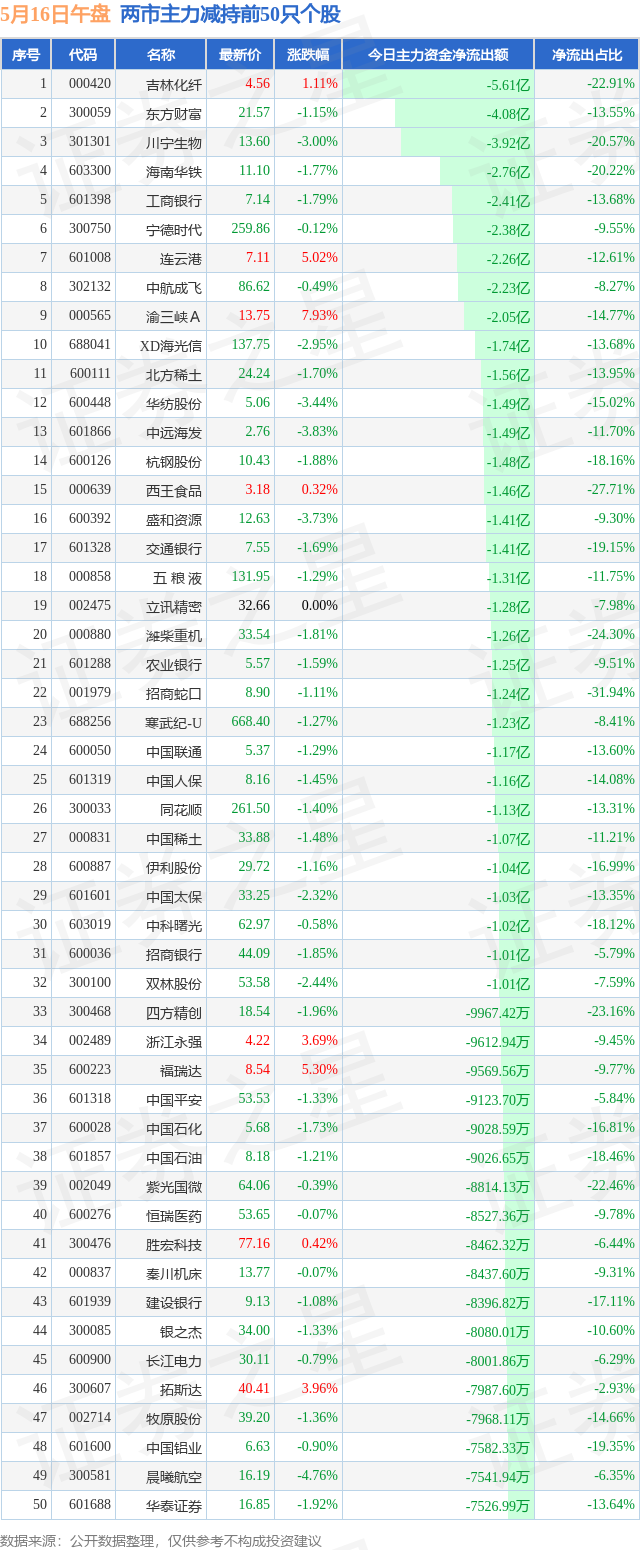
Task: Click the 代码 column header
Action: click(x=84, y=55)
